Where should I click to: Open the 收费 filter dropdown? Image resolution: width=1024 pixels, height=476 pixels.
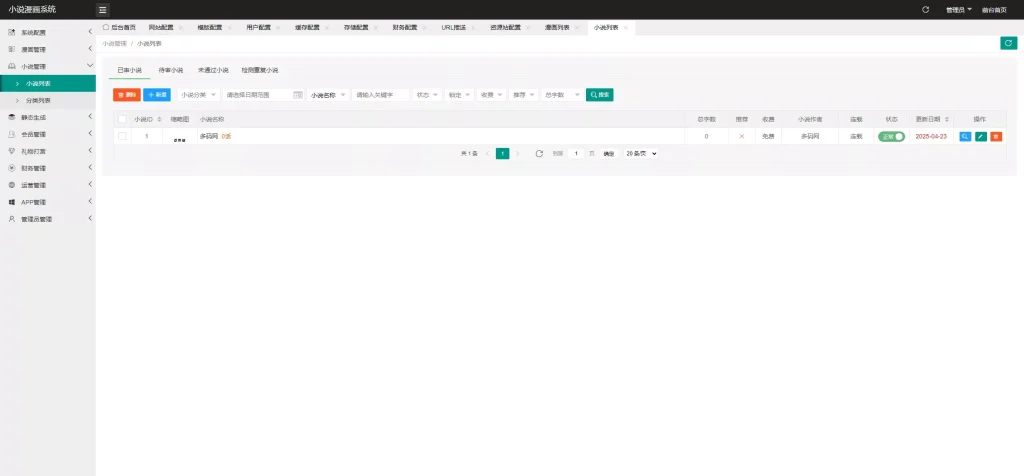pos(491,95)
